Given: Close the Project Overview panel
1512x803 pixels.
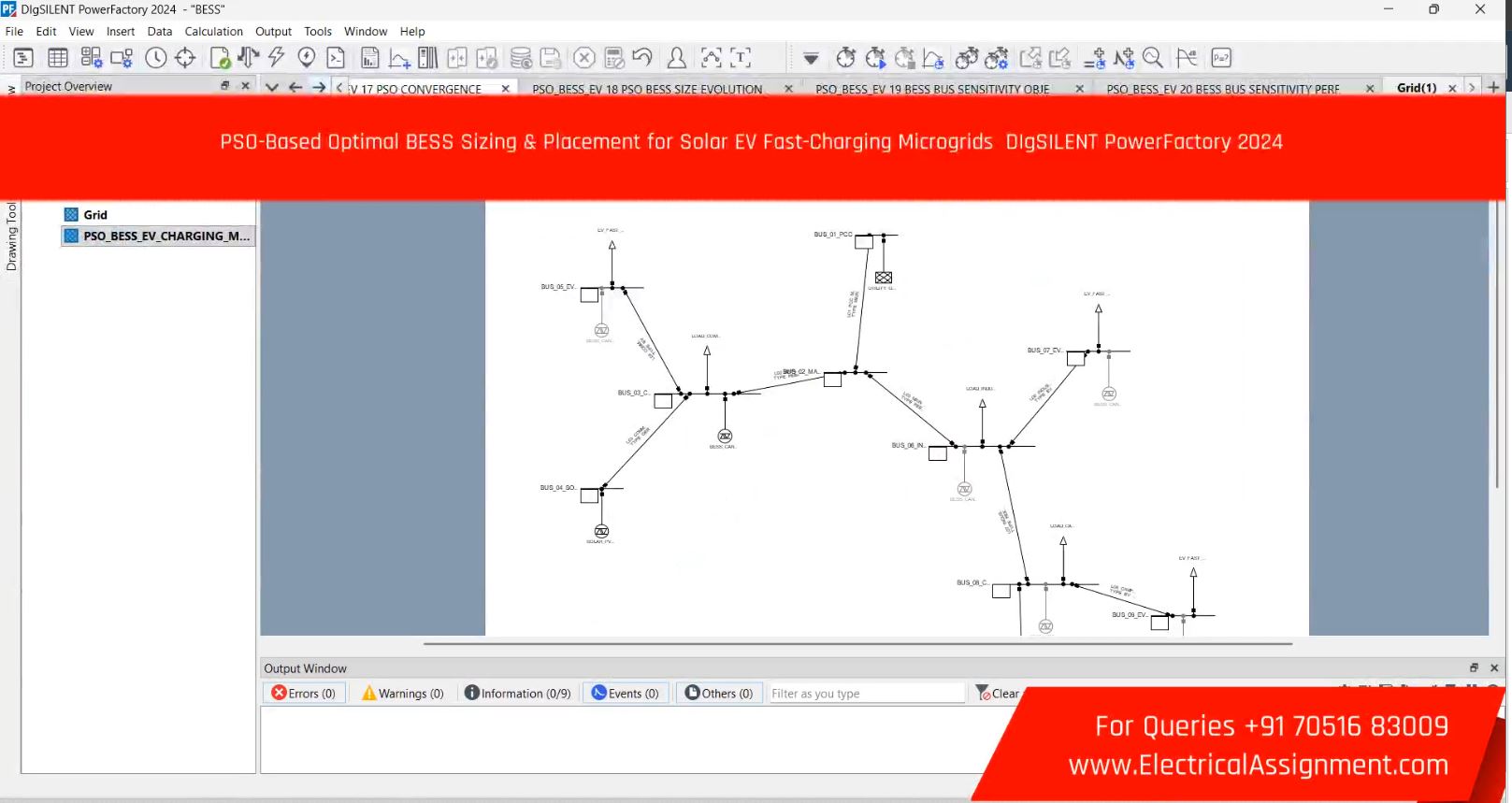Looking at the screenshot, I should point(246,85).
